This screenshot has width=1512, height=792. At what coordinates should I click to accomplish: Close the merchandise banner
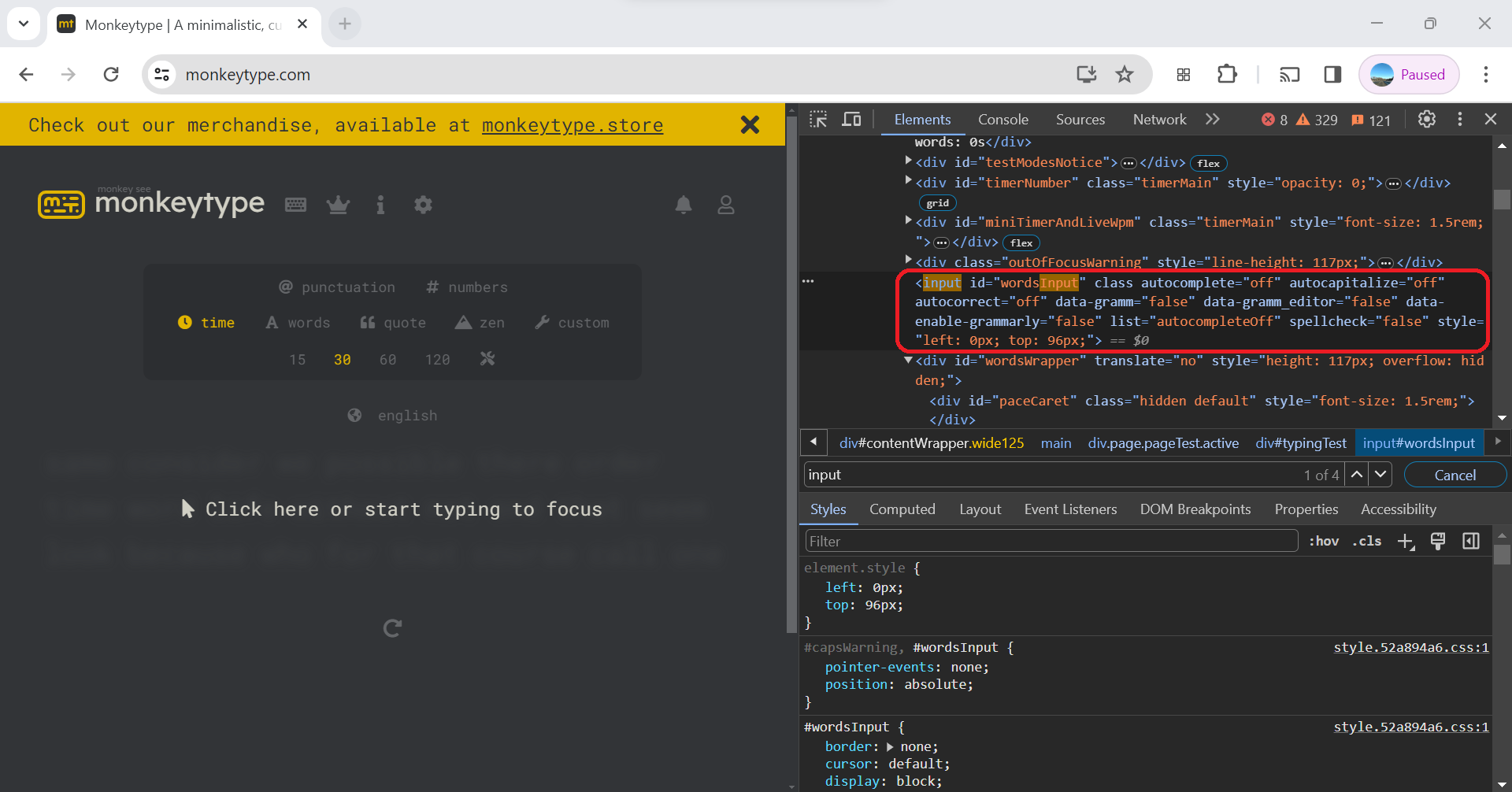pos(750,124)
